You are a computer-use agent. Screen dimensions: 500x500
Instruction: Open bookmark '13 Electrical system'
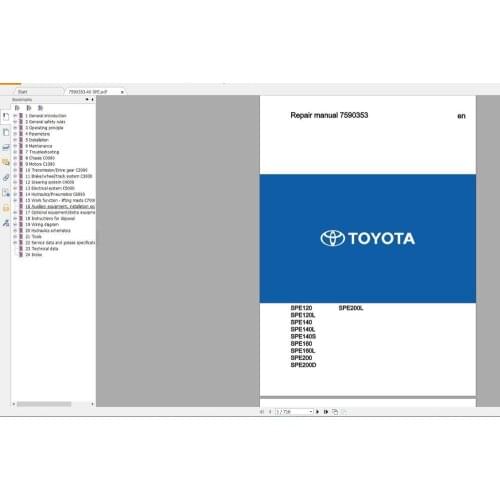click(x=50, y=188)
